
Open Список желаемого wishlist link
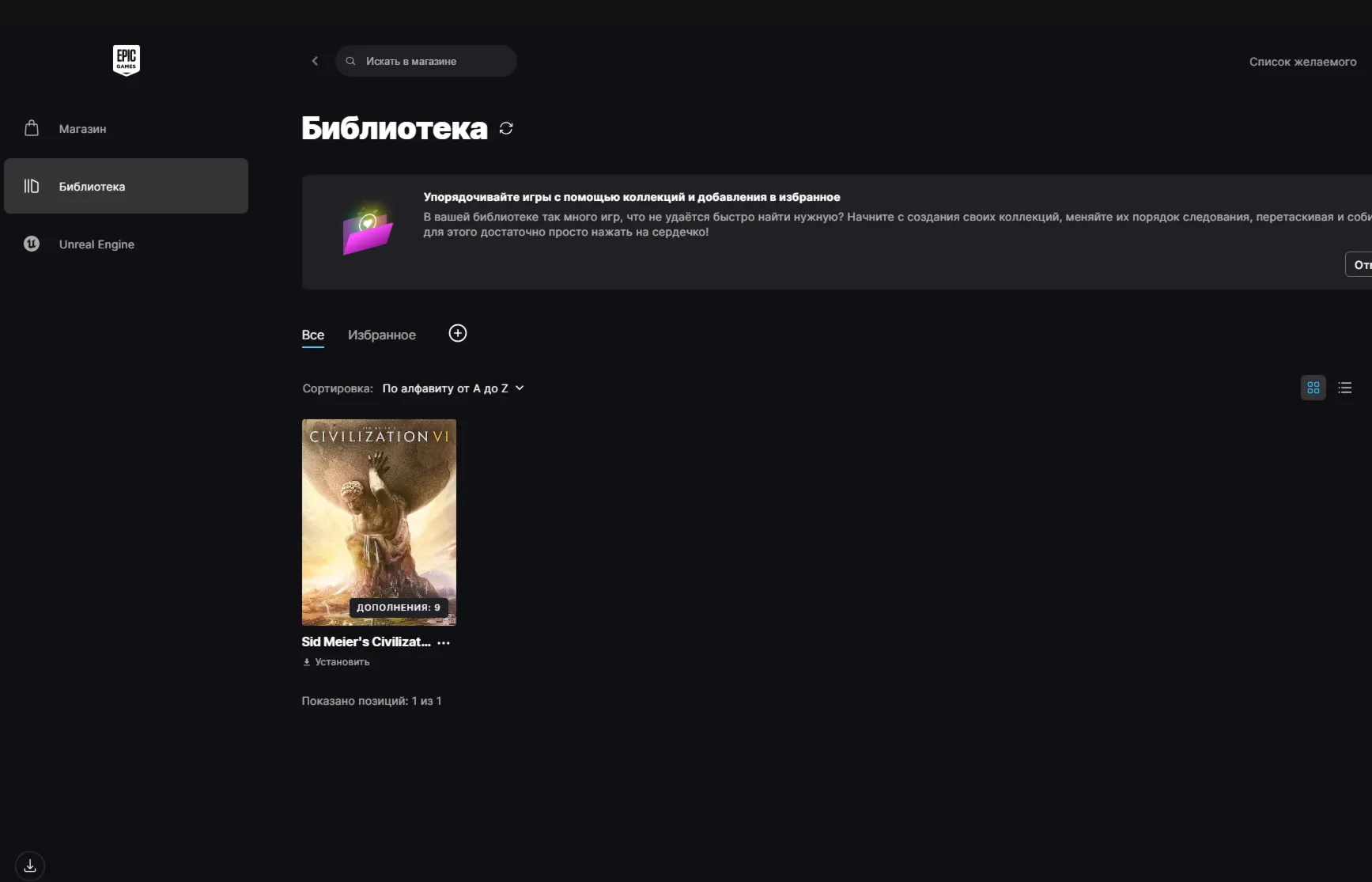click(1302, 62)
